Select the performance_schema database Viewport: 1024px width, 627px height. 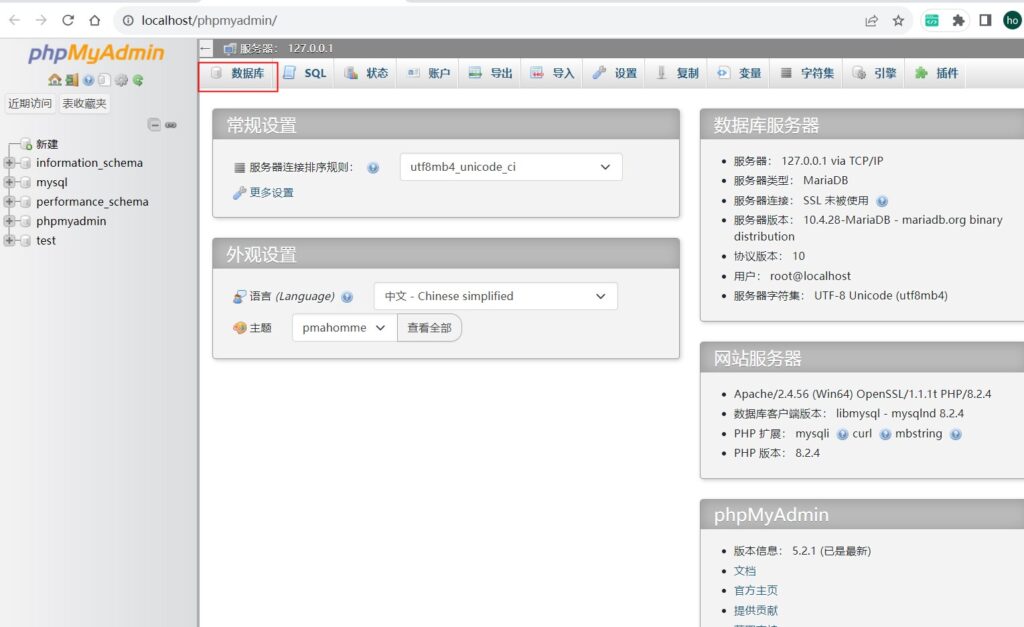[x=92, y=202]
